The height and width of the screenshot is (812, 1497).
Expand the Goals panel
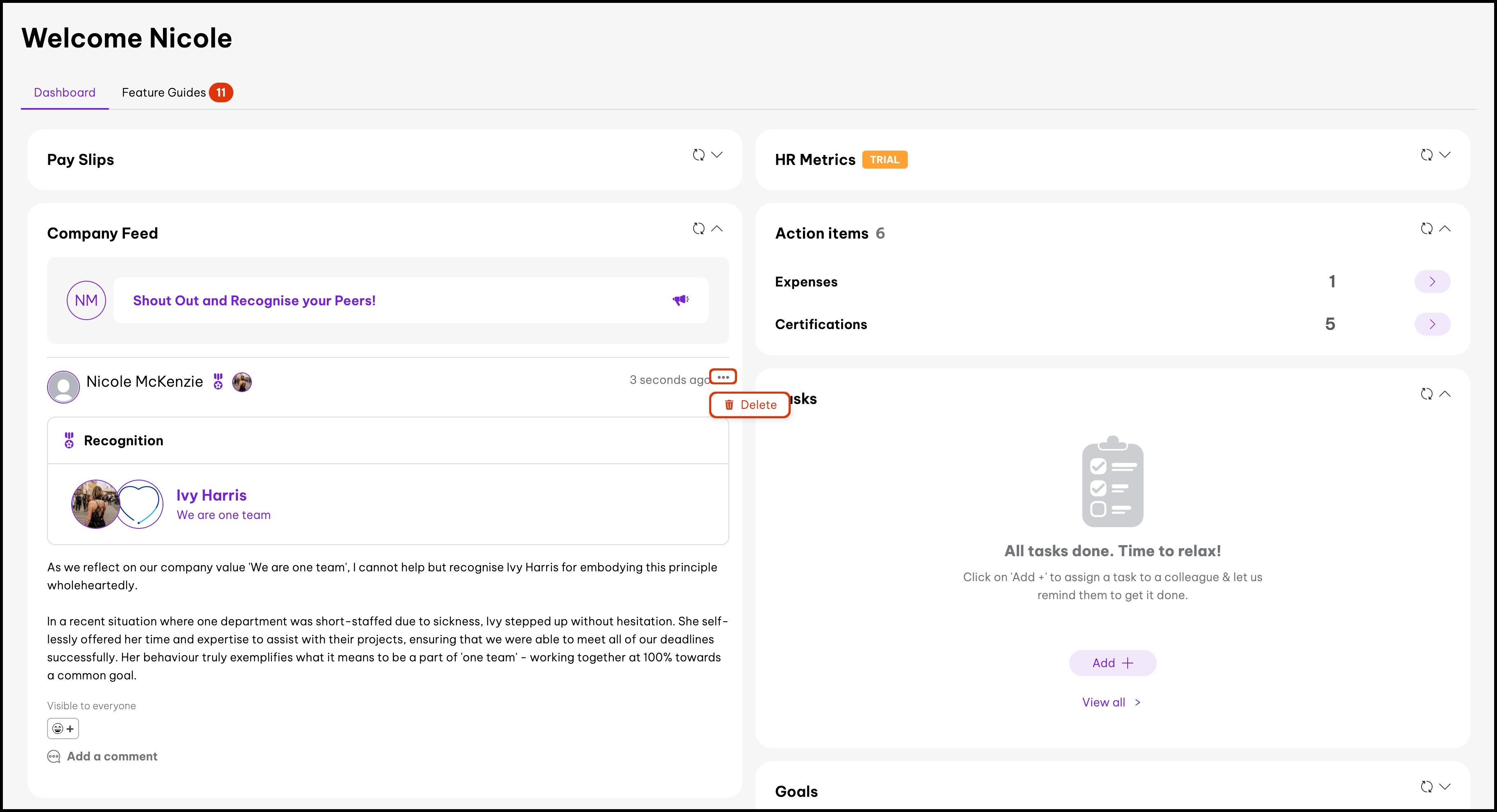click(1445, 787)
